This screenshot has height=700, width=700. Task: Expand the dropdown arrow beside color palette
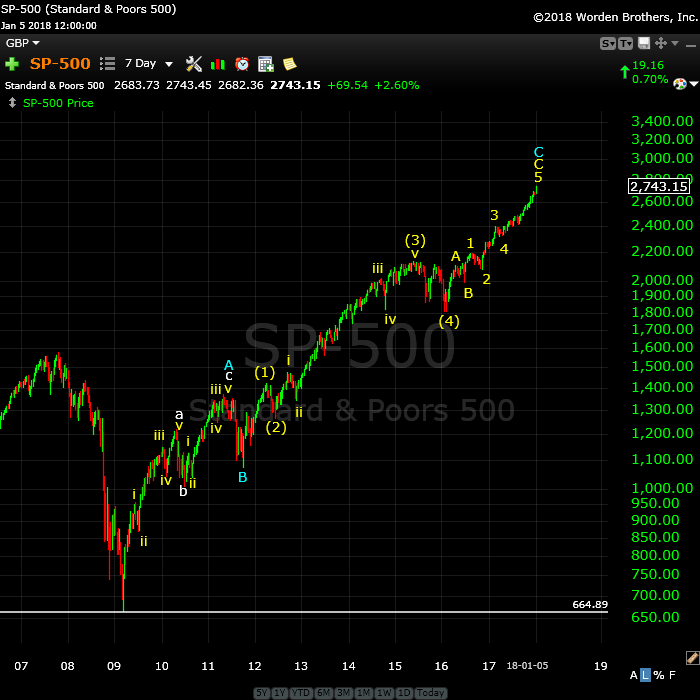pyautogui.click(x=693, y=84)
